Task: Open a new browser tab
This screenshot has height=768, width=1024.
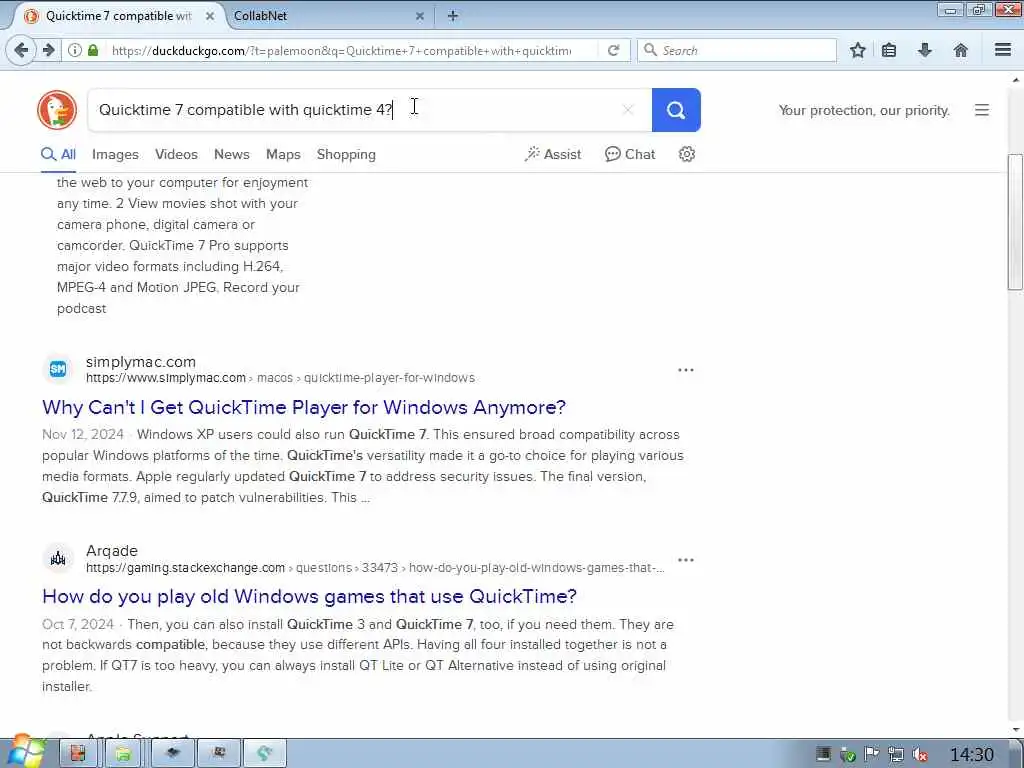Action: tap(453, 16)
